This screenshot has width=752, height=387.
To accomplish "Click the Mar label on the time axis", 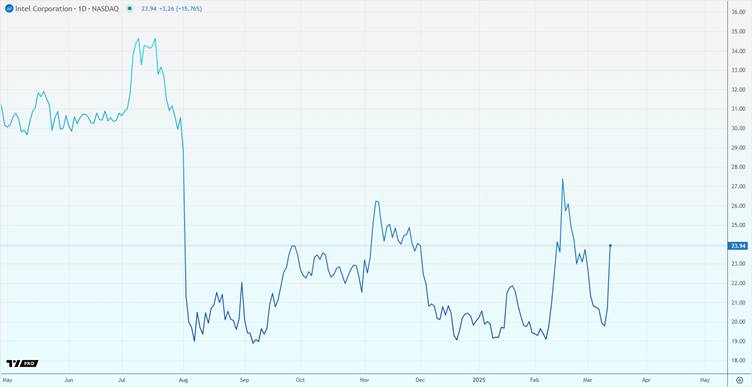I will [x=588, y=380].
